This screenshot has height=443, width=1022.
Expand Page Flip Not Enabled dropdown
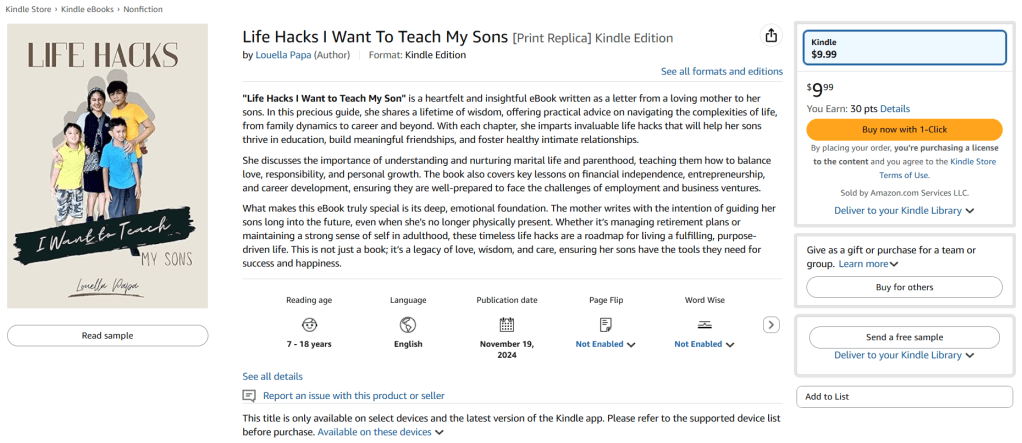tap(606, 344)
